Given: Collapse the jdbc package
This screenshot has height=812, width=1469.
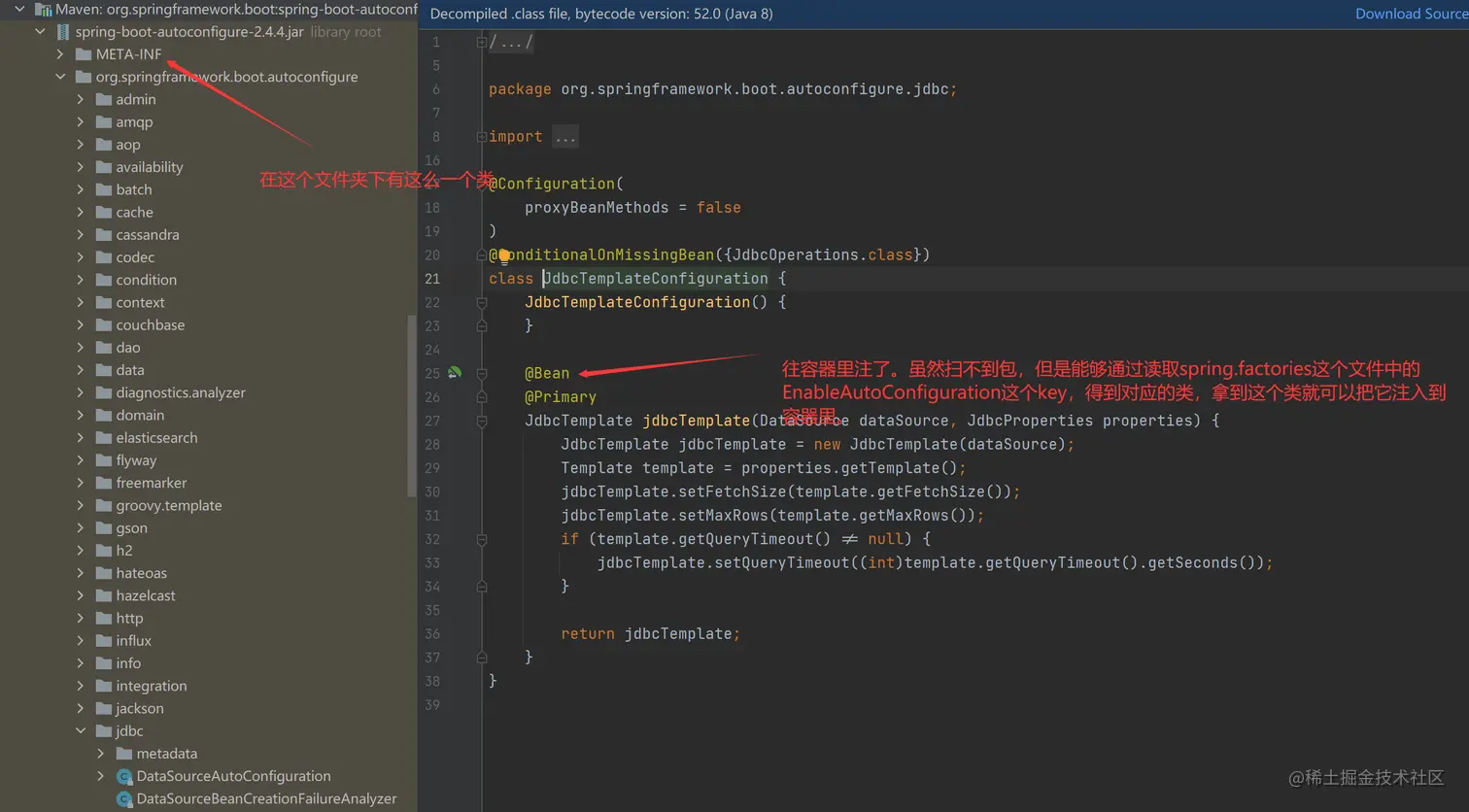Looking at the screenshot, I should [81, 731].
